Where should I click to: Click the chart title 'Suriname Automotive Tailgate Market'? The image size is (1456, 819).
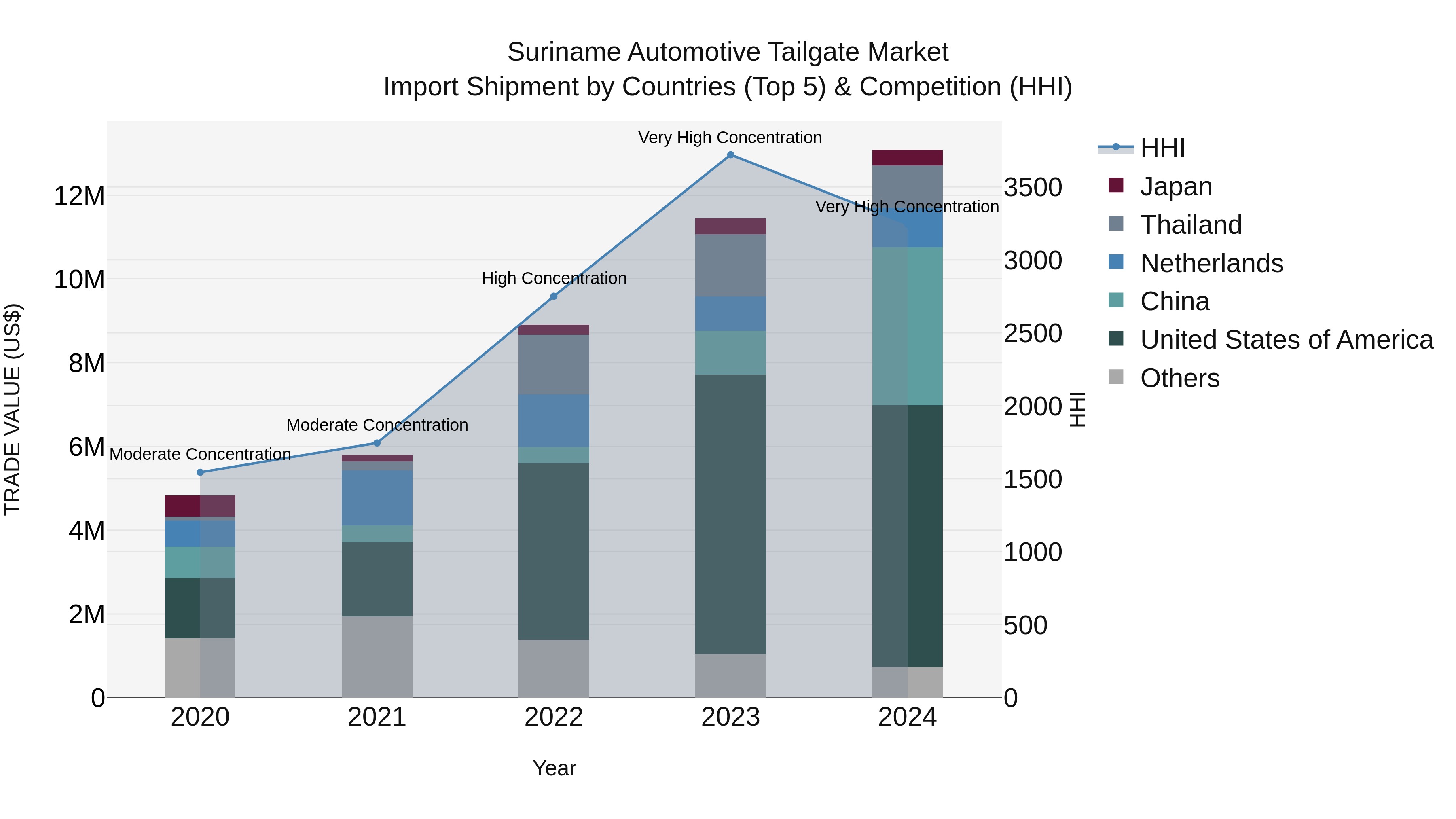point(728,52)
